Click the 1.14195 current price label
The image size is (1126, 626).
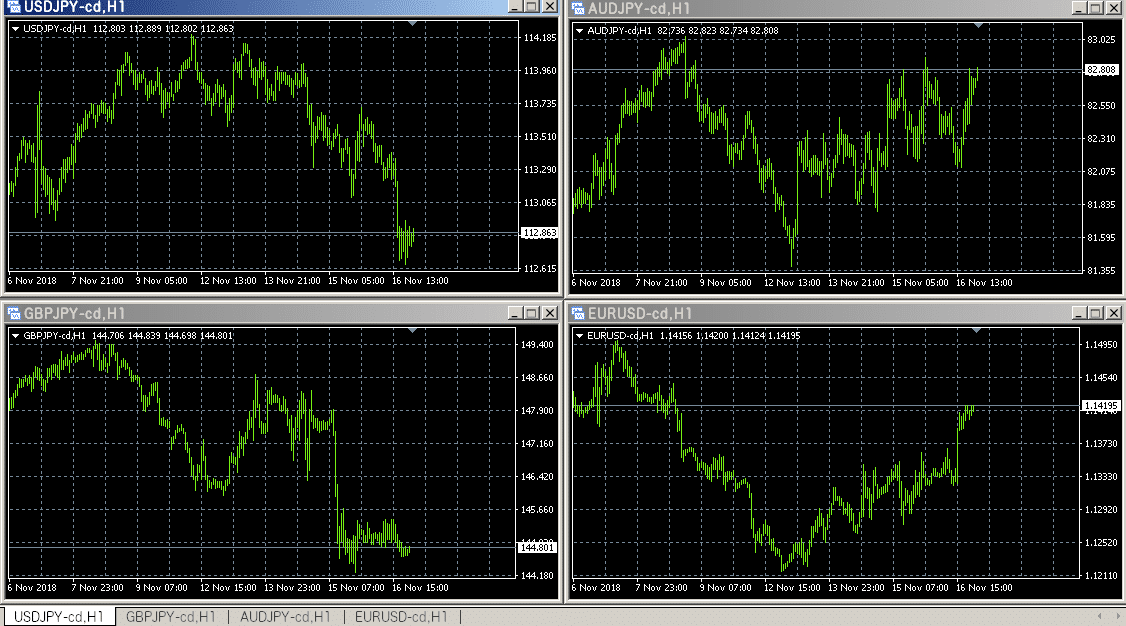(1101, 406)
